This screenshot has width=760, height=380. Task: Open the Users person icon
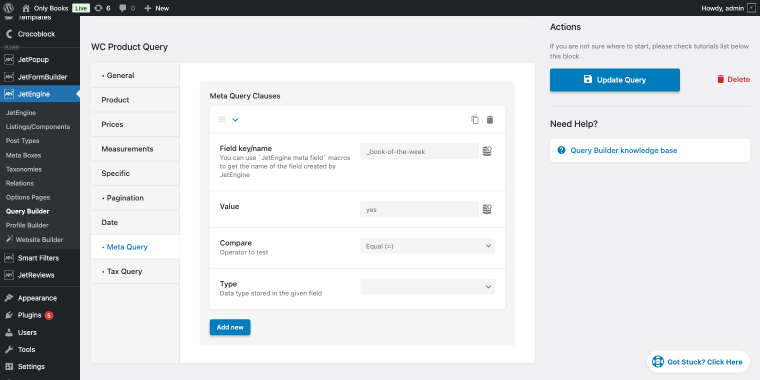(9, 332)
